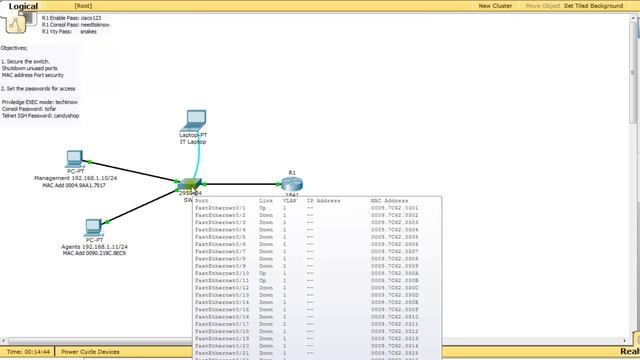Click Power Cycle Devices

(90, 351)
